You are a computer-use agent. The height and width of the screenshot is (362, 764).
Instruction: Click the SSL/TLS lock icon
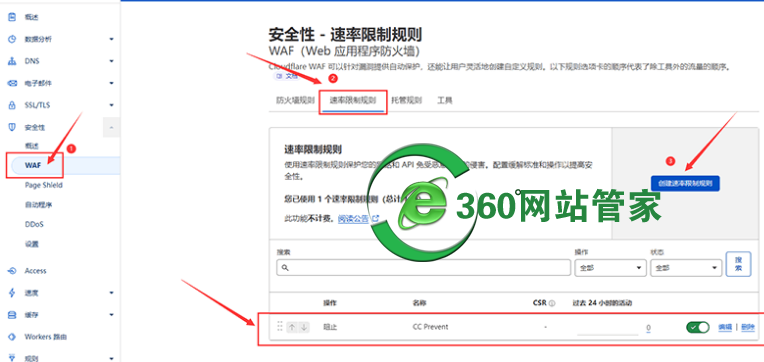tap(12, 105)
